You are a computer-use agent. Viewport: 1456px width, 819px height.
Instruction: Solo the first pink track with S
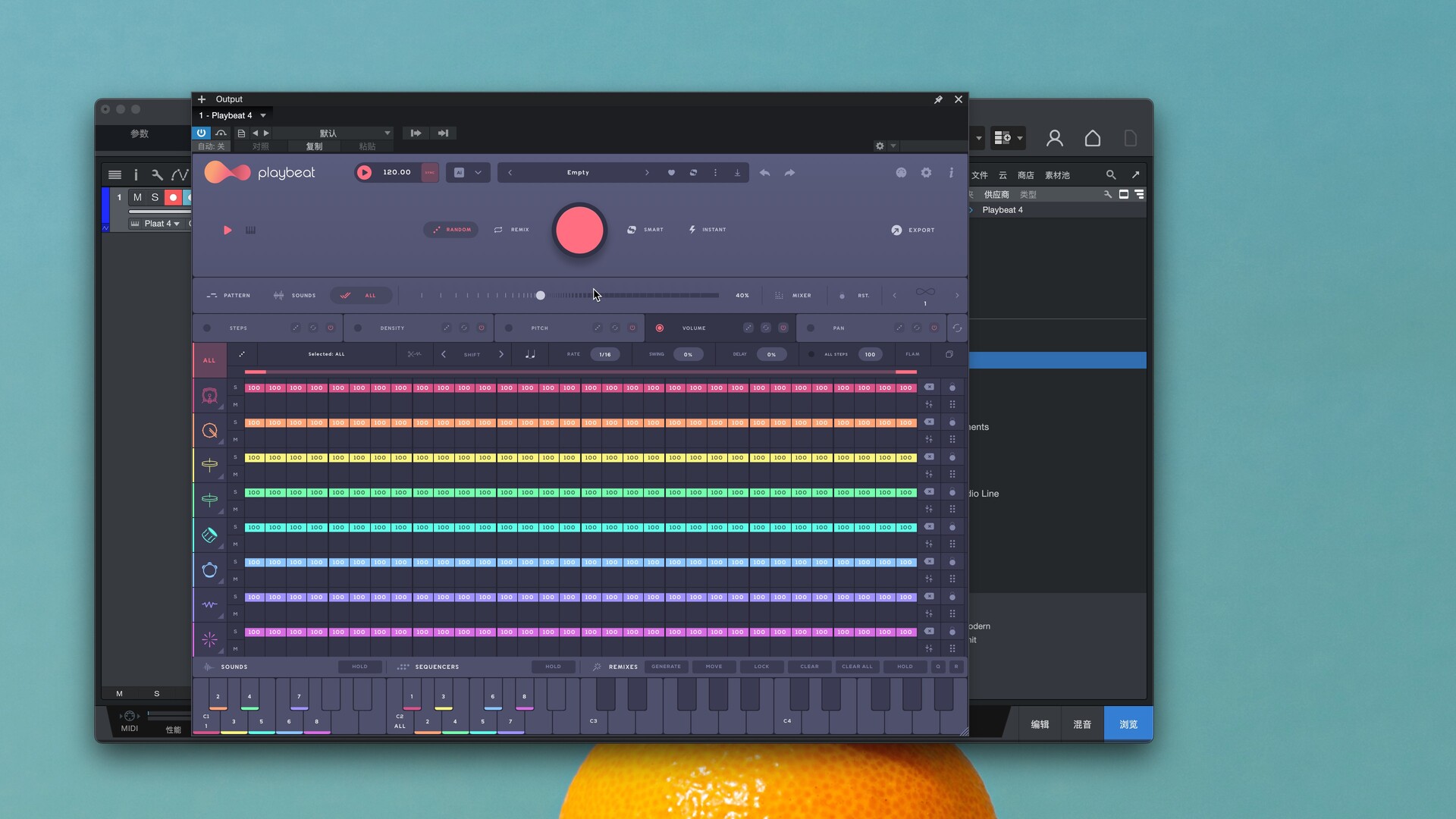coord(235,388)
